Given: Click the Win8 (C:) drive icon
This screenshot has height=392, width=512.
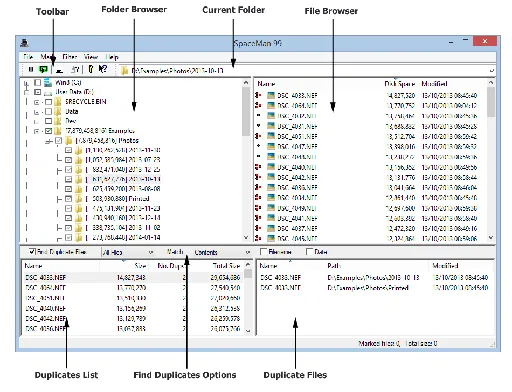Looking at the screenshot, I should click(x=48, y=82).
